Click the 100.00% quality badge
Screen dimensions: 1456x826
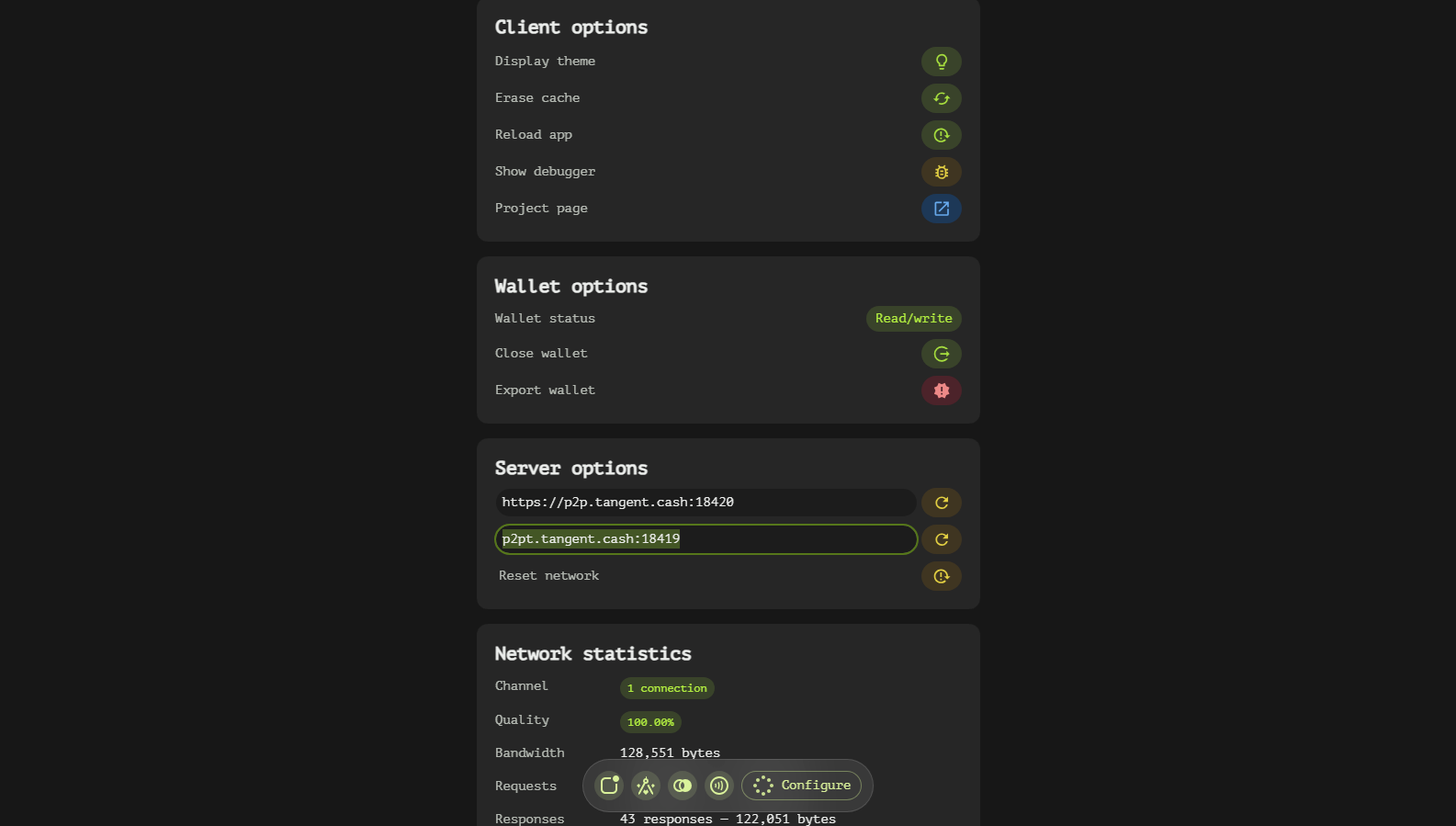tap(650, 722)
